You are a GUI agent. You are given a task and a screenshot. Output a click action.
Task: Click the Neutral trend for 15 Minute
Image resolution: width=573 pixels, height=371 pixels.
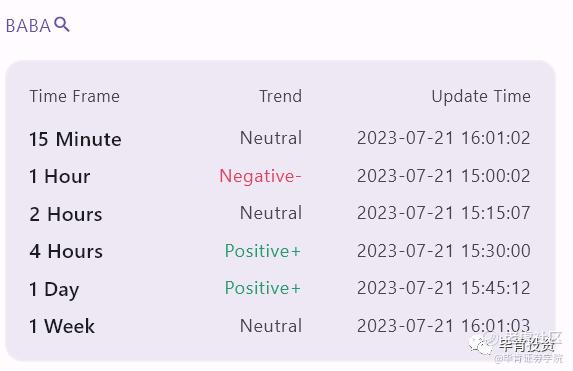[x=271, y=138]
